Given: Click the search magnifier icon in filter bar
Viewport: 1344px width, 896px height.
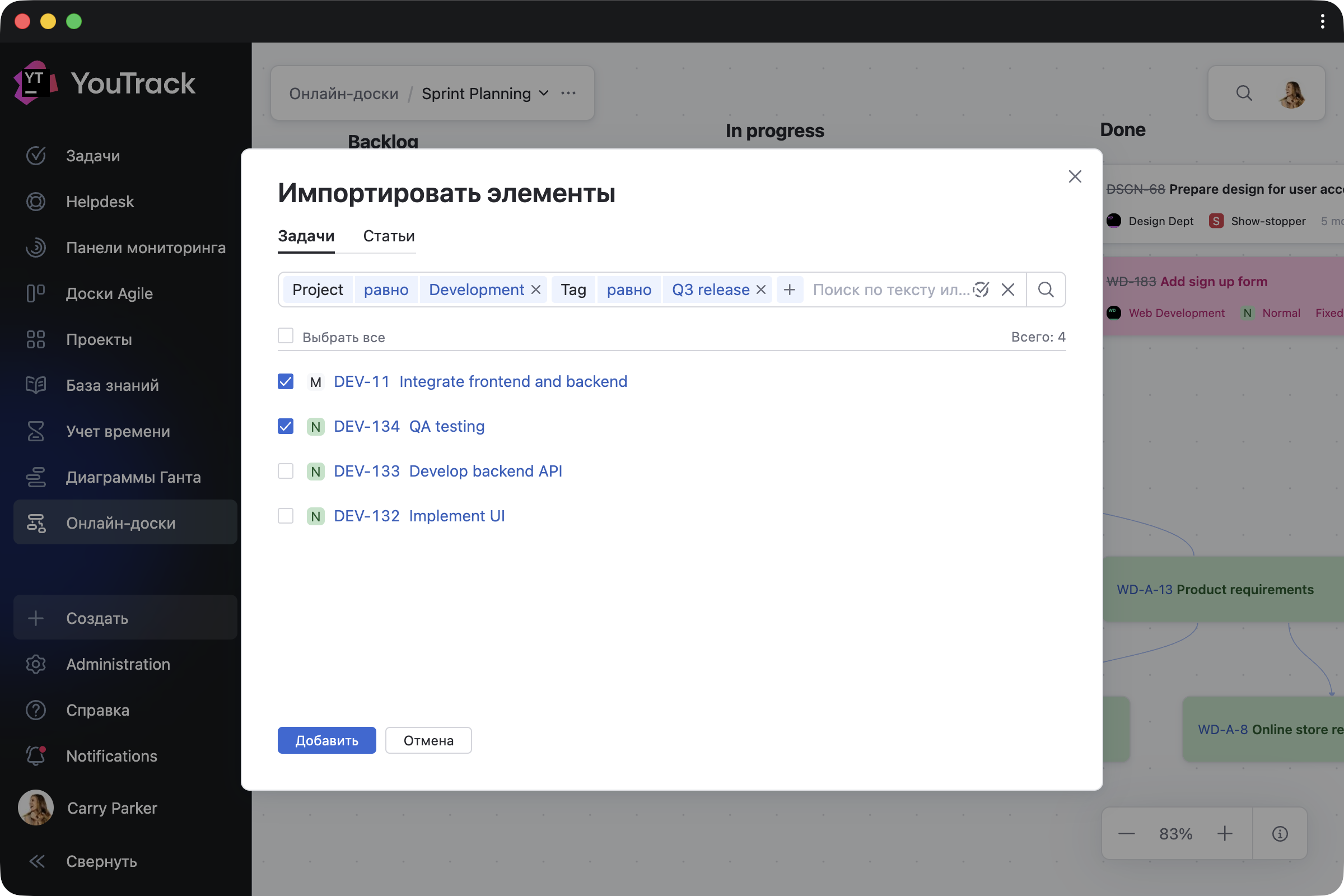Looking at the screenshot, I should pos(1045,290).
